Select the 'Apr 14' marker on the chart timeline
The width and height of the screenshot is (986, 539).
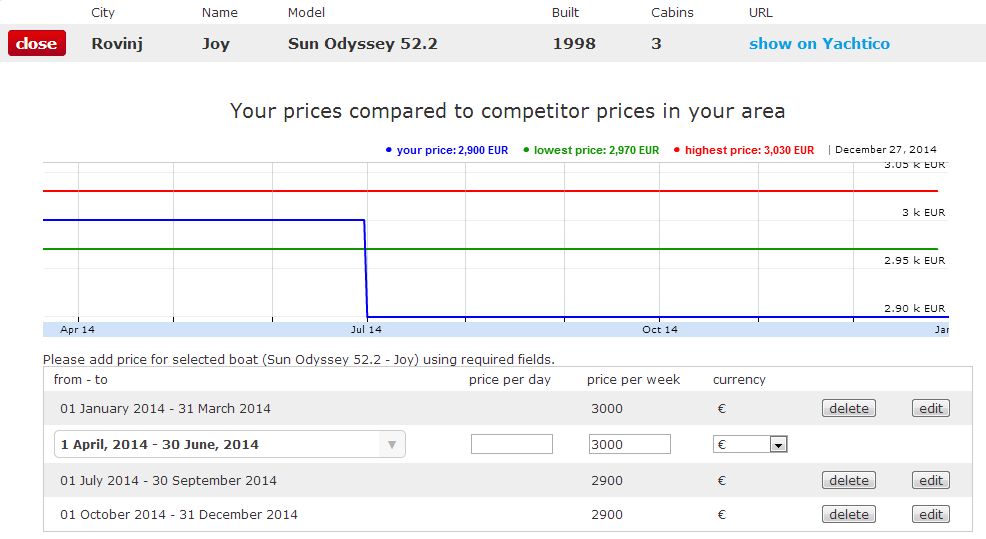pyautogui.click(x=77, y=329)
